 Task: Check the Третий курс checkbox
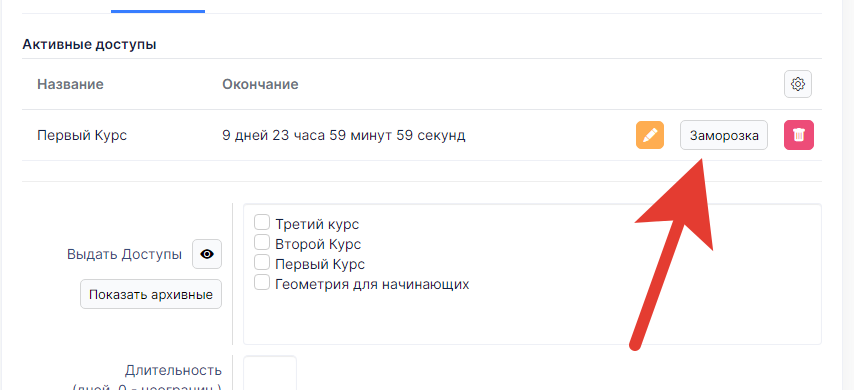(x=262, y=222)
